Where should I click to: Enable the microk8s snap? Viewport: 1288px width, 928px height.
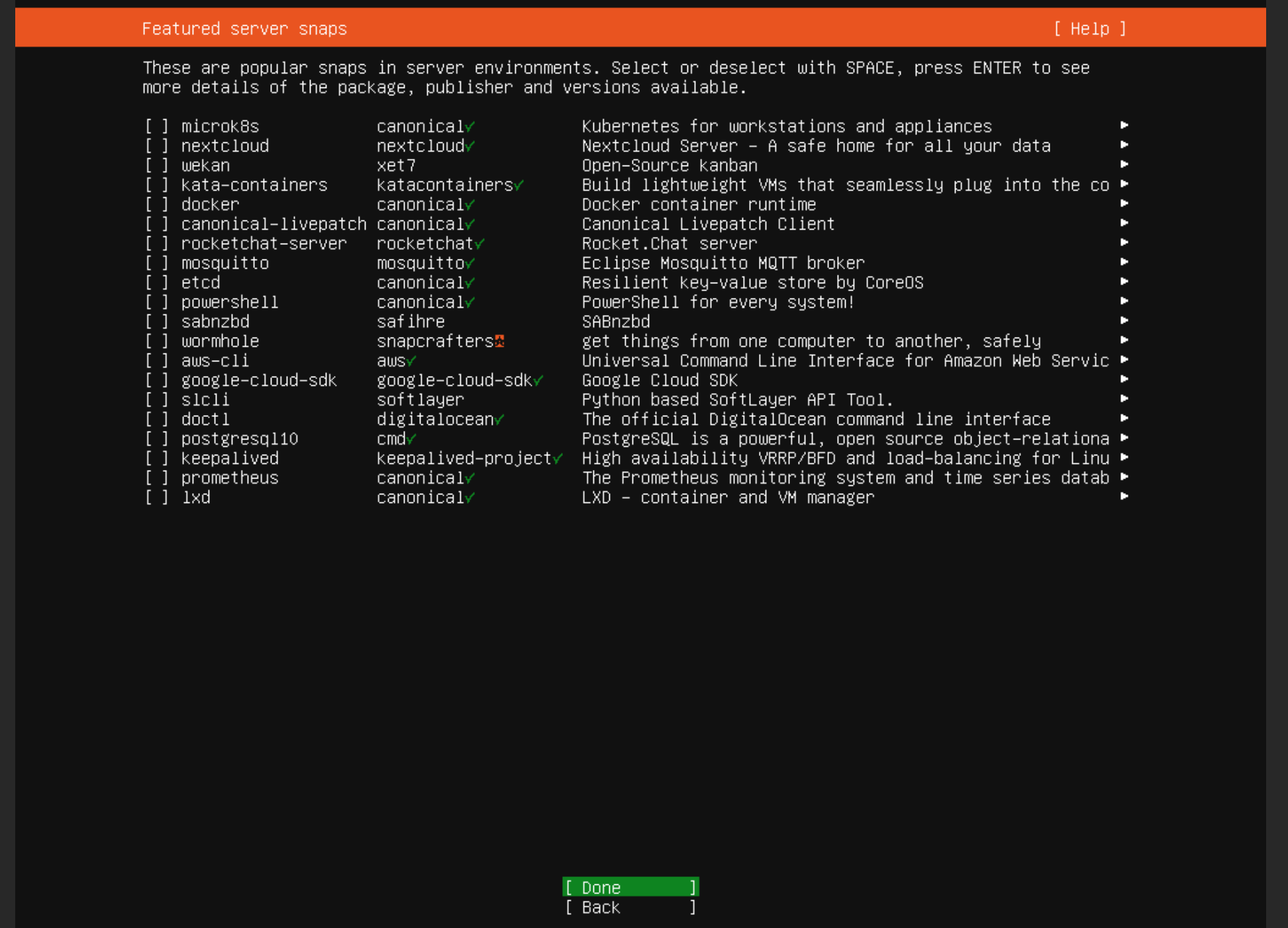pyautogui.click(x=156, y=126)
